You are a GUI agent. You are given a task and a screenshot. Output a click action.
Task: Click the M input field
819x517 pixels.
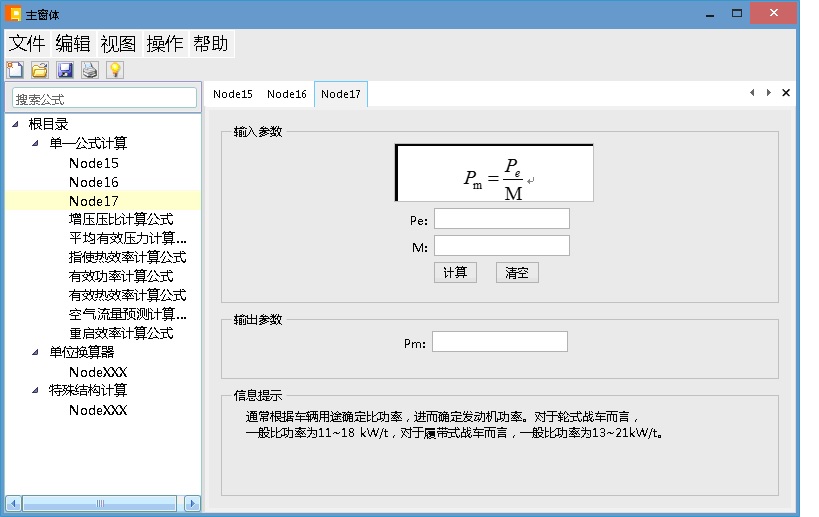502,245
